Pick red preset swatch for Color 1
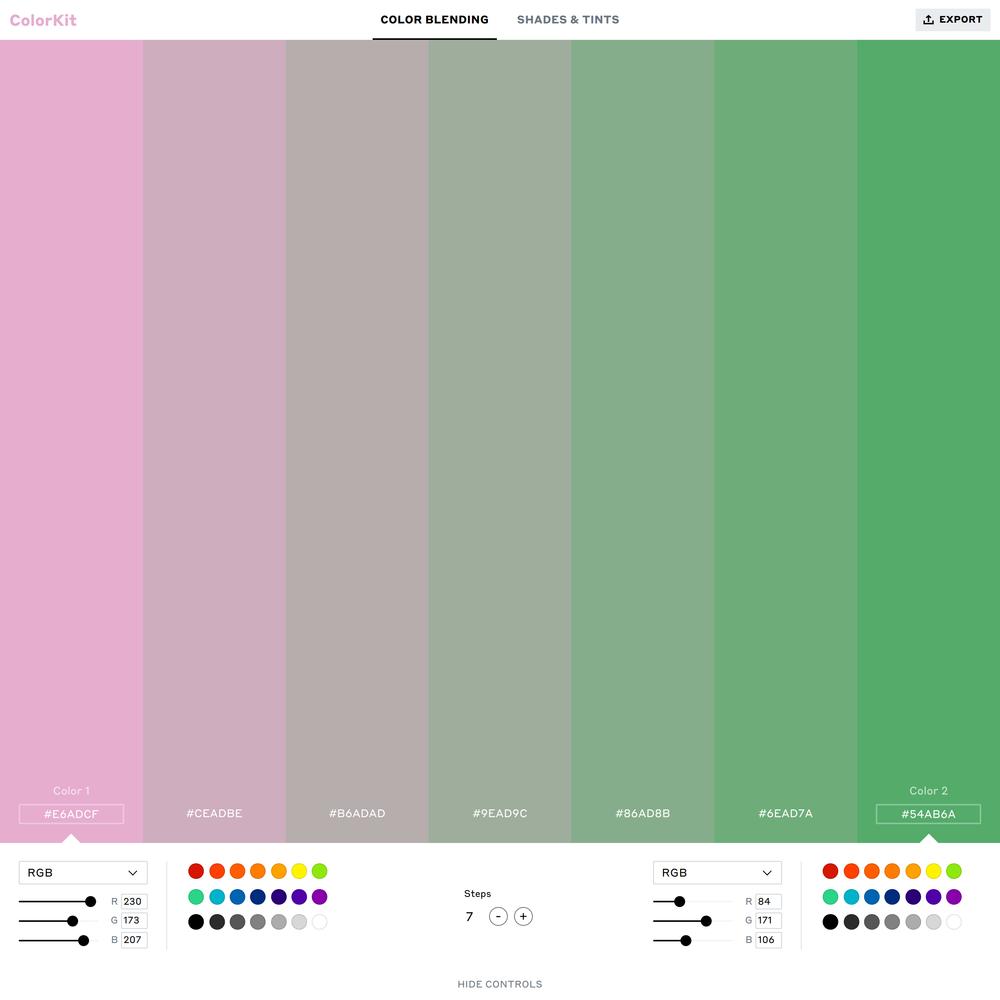The height and width of the screenshot is (1000, 1000). pyautogui.click(x=196, y=871)
